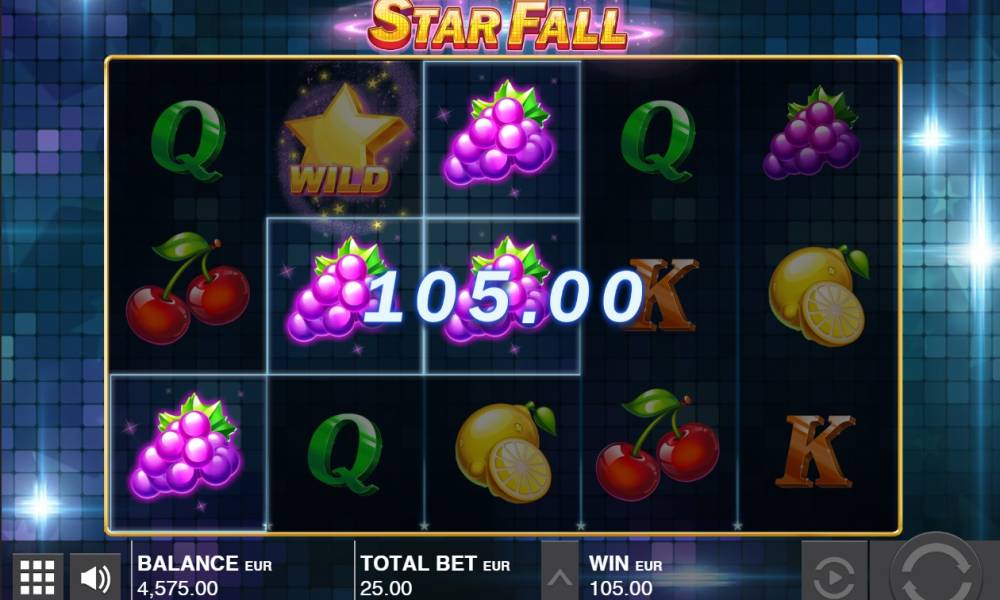Click the K symbol in the bottom right
The width and height of the screenshot is (1000, 600).
coord(814,450)
